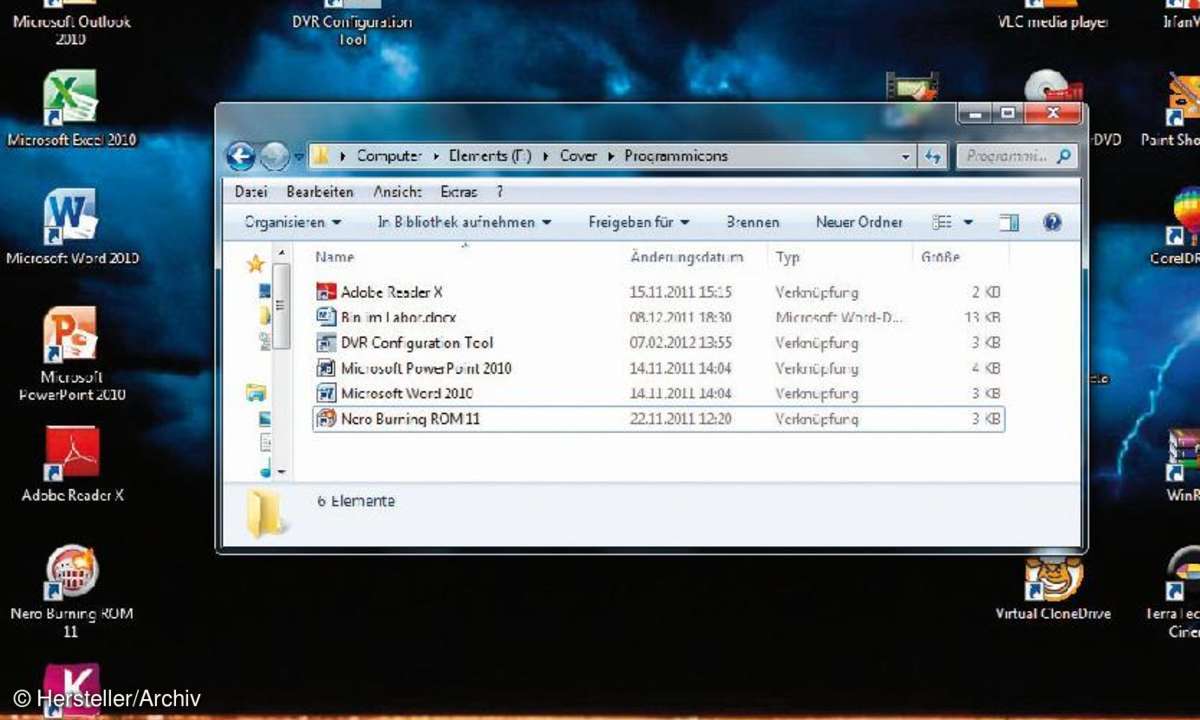
Task: Open view options dropdown arrow
Action: point(968,222)
